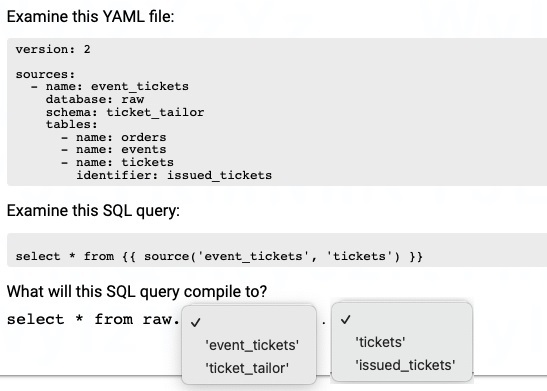
Task: Click the checkmark in the schema dropdown
Action: click(196, 322)
